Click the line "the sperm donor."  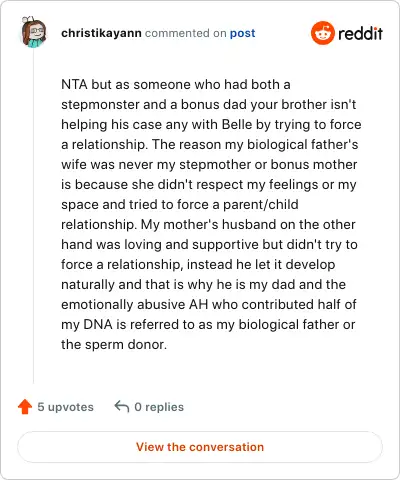114,344
